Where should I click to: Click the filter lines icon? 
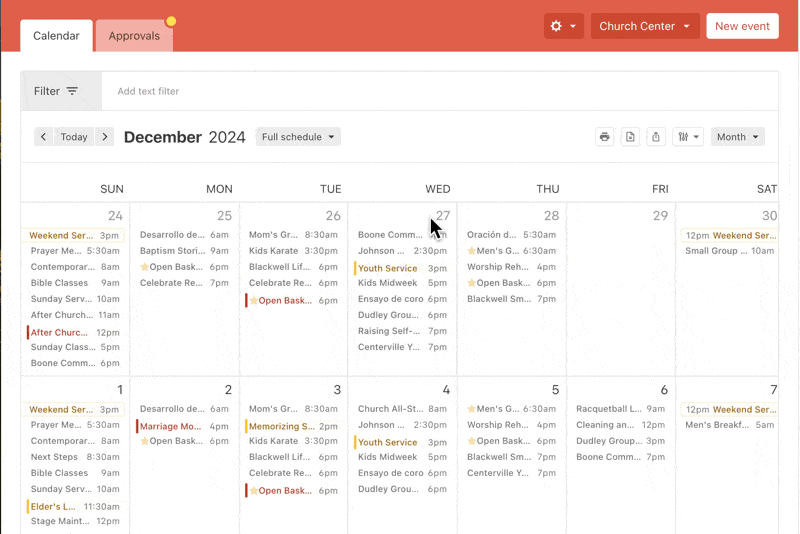(x=72, y=91)
